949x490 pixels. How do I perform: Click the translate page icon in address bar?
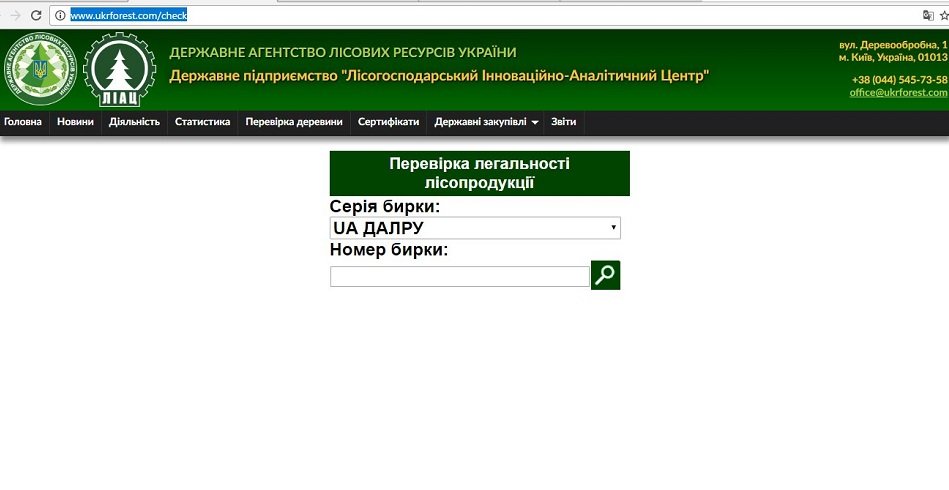tap(928, 16)
